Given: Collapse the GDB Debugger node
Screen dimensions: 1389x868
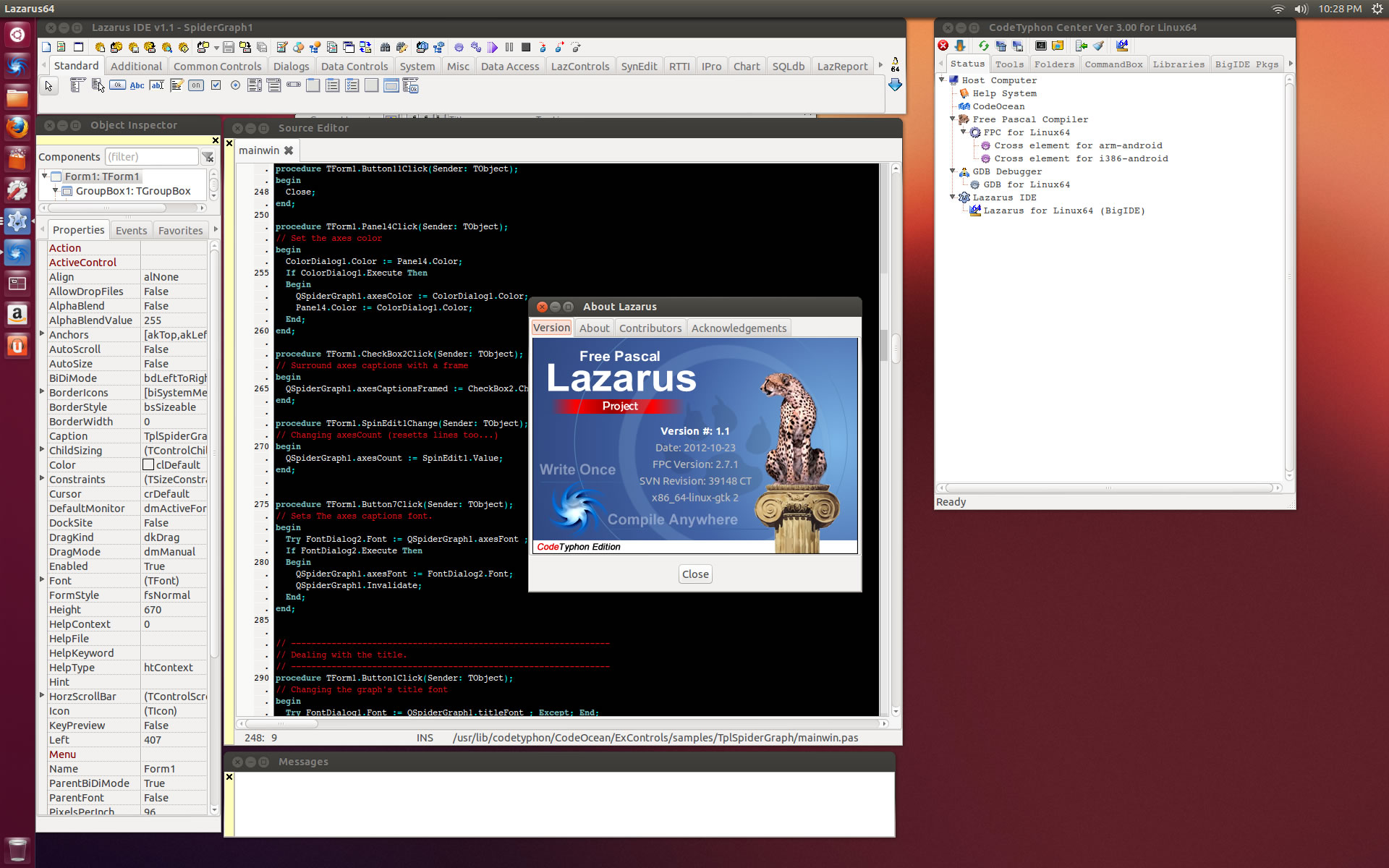Looking at the screenshot, I should [953, 171].
